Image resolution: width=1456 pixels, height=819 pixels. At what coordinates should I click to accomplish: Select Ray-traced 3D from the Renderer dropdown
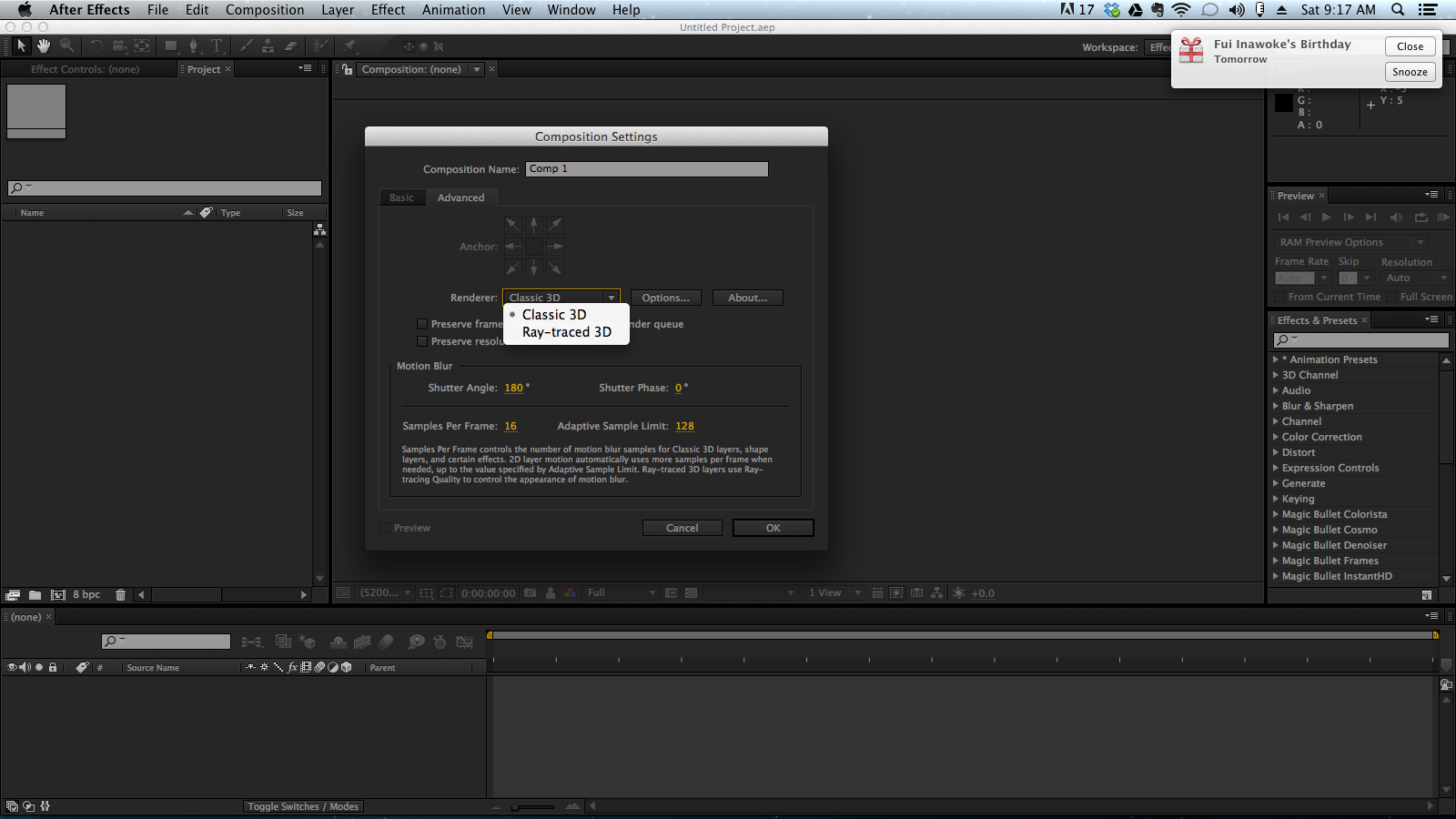pyautogui.click(x=566, y=332)
